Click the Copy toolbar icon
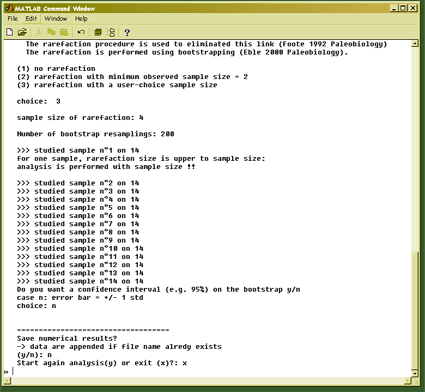This screenshot has width=425, height=392. pyautogui.click(x=51, y=32)
